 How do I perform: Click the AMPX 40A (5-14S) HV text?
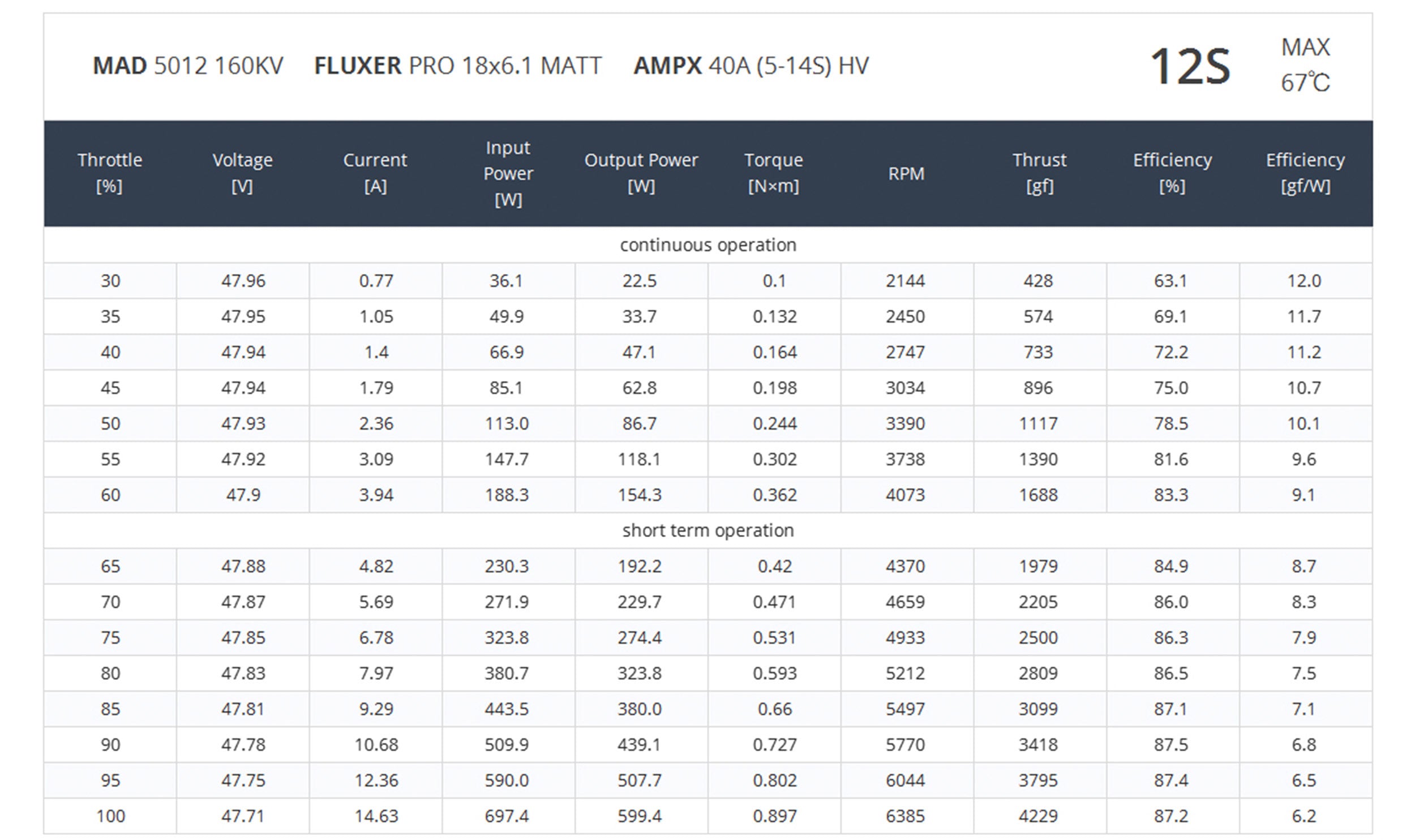point(751,66)
